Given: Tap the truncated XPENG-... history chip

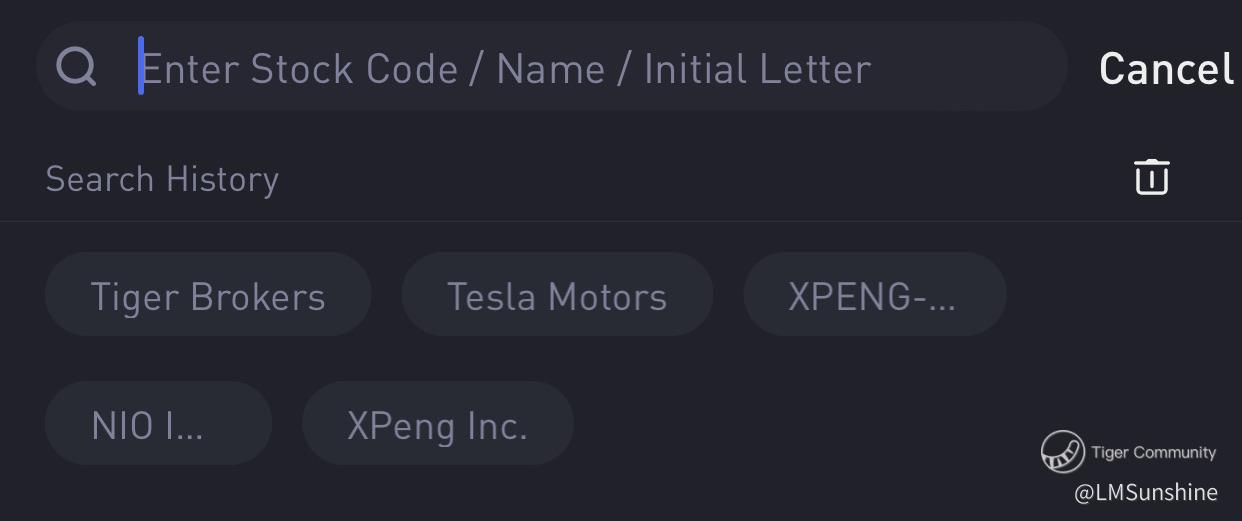Looking at the screenshot, I should tap(874, 295).
